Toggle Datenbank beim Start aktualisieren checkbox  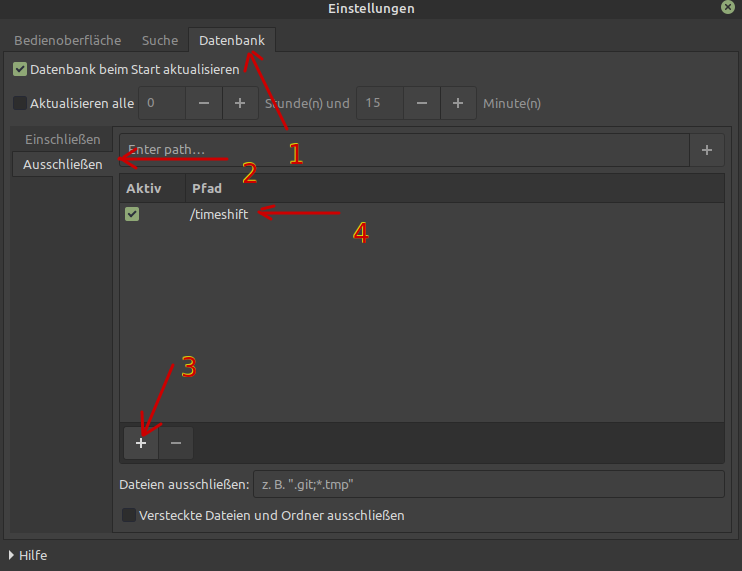(x=20, y=69)
